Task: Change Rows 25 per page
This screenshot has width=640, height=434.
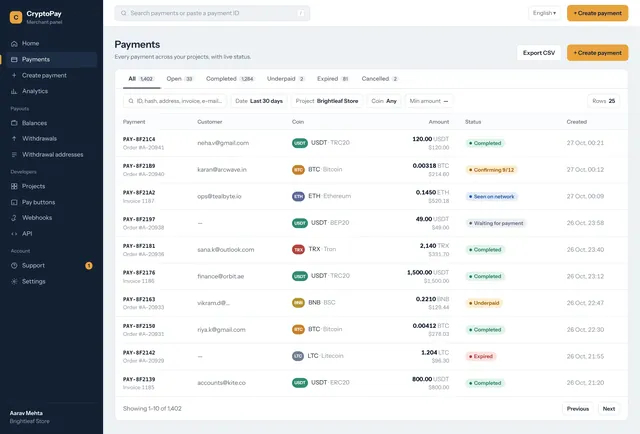Action: click(604, 101)
